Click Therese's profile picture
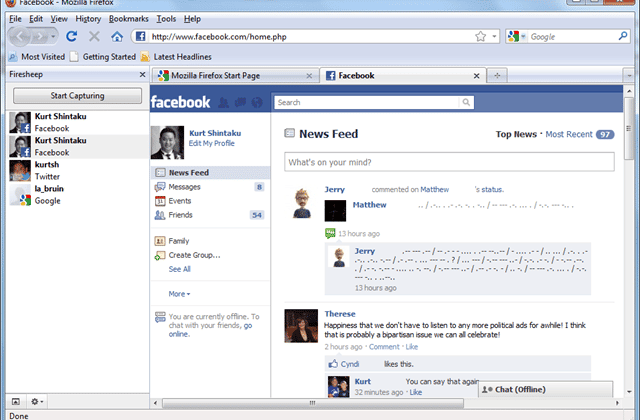Viewport: 640px width, 420px height. [301, 326]
